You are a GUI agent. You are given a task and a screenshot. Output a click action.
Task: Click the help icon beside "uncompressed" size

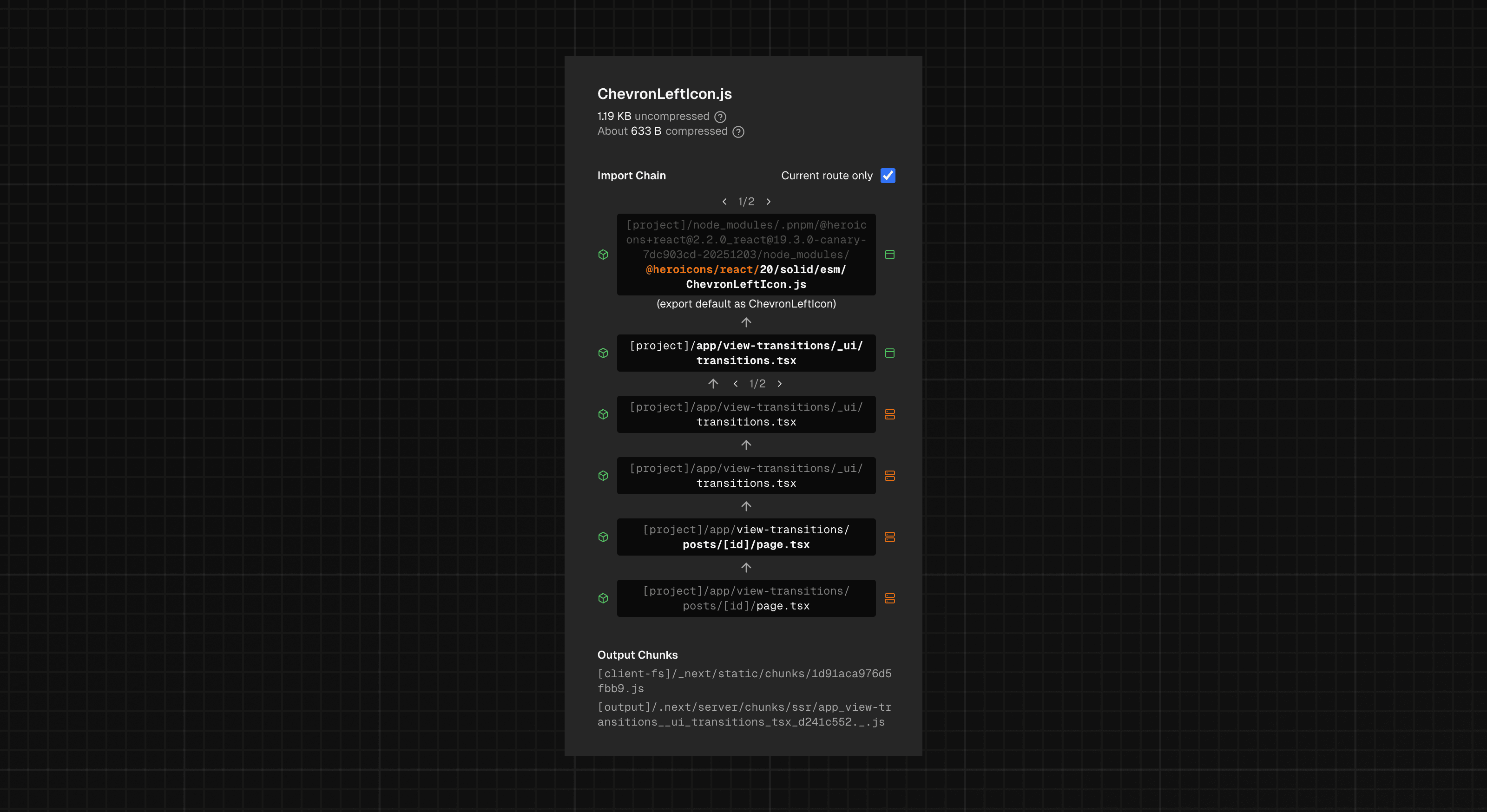720,116
